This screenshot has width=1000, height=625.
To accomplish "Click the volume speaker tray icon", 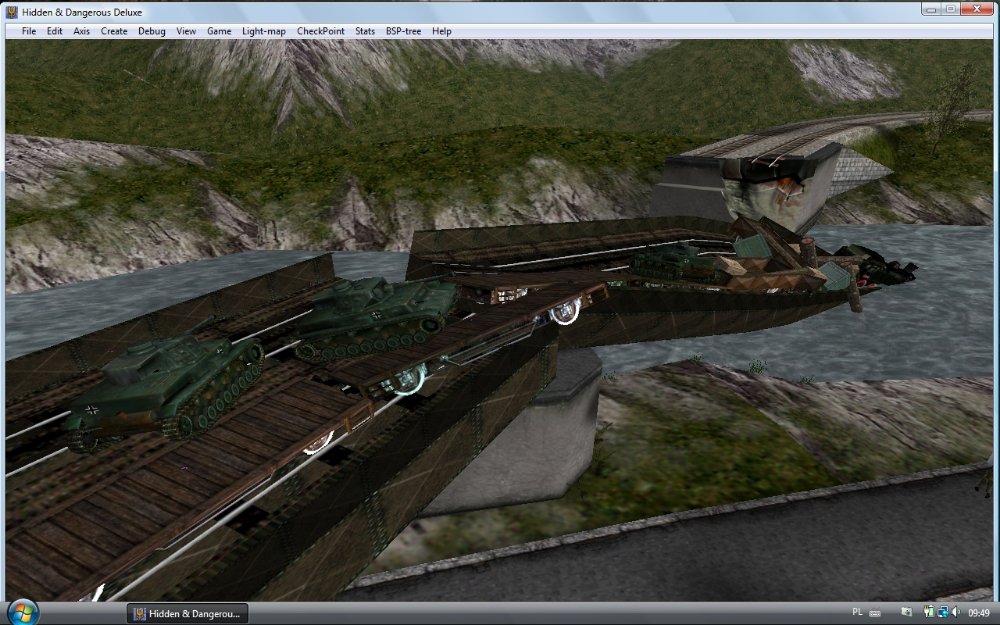I will (956, 612).
